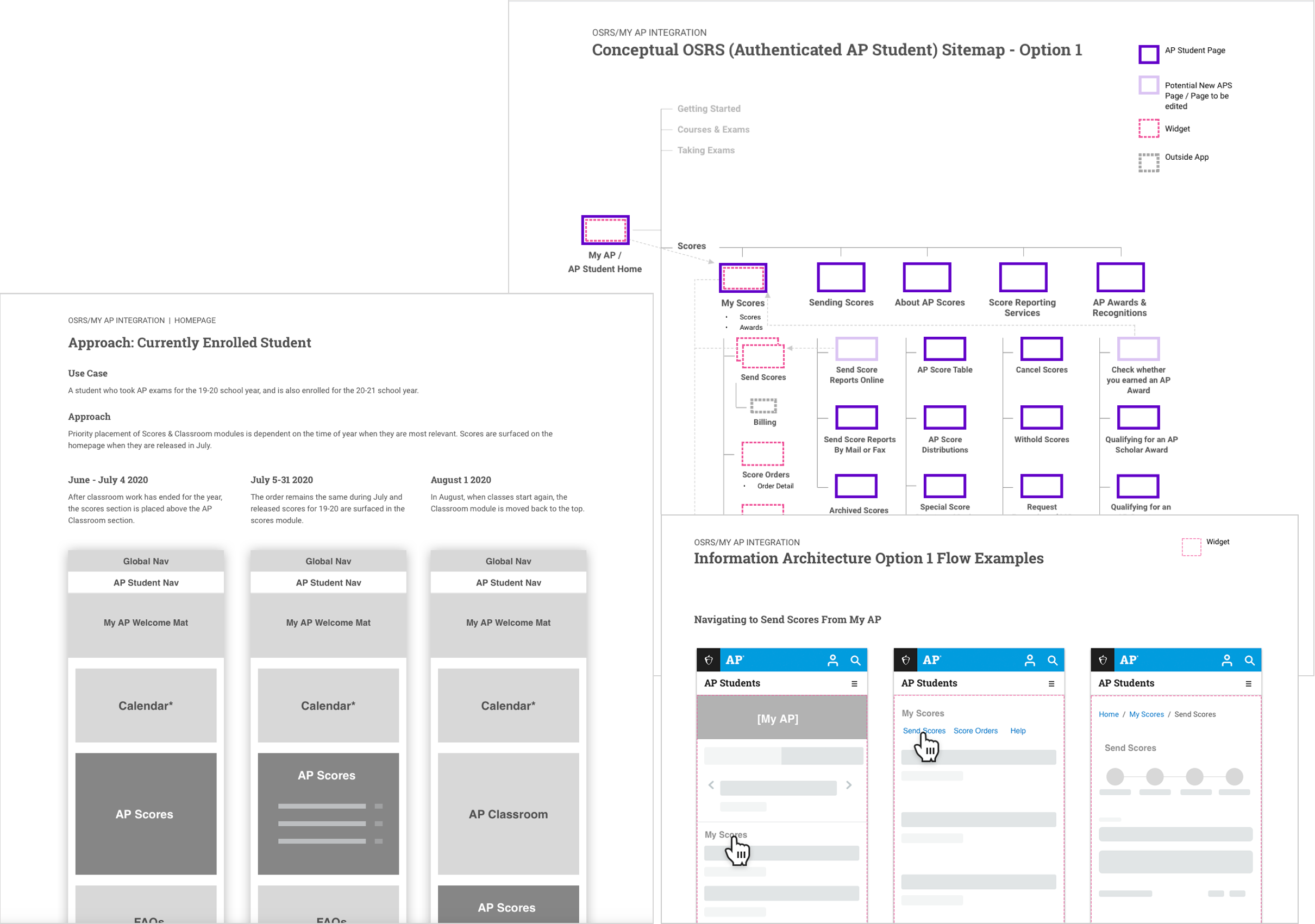Screen dimensions: 1315x924
Task: Click the Home breadcrumb link
Action: click(1109, 714)
